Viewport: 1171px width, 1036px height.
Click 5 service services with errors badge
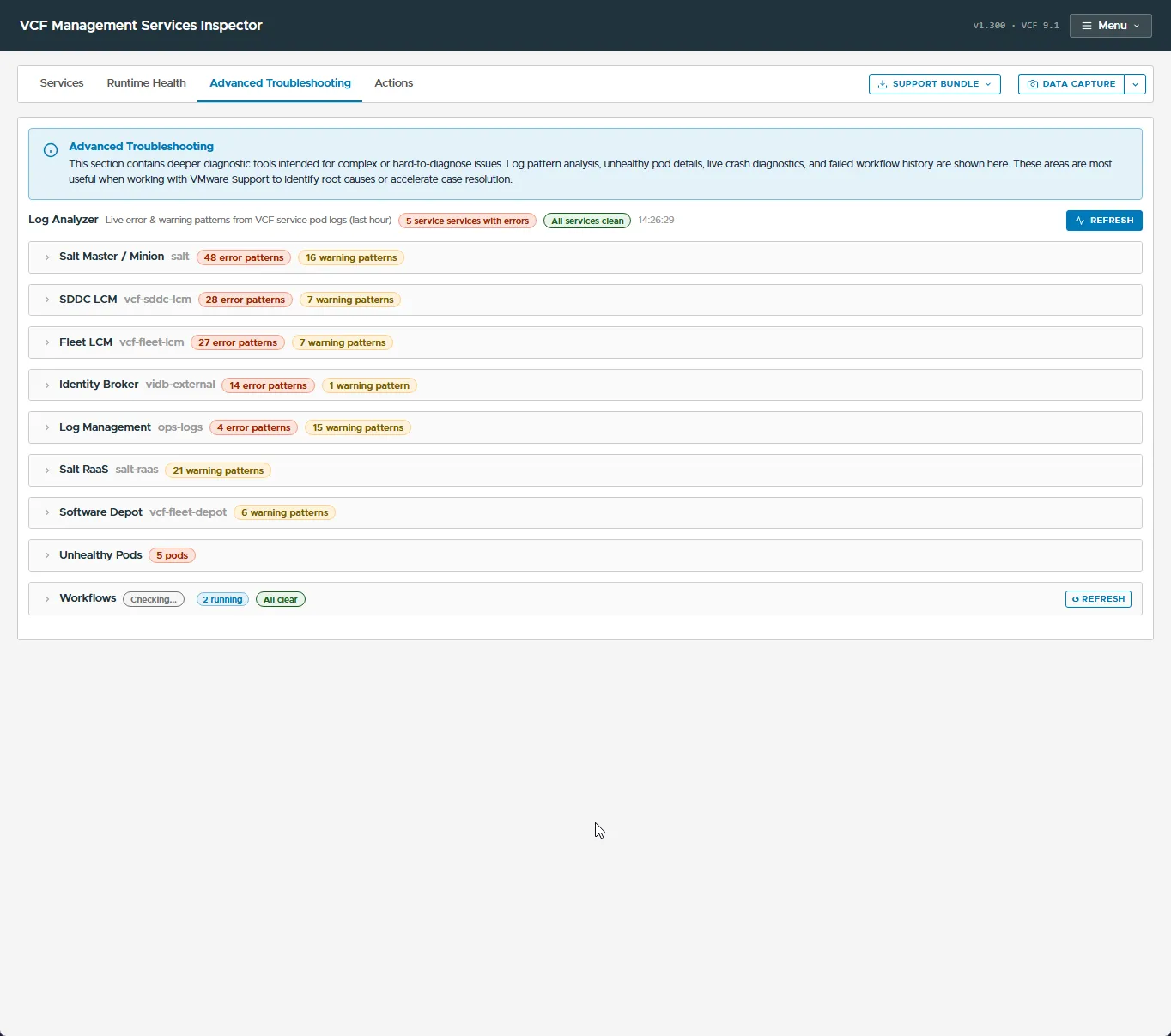tap(467, 221)
